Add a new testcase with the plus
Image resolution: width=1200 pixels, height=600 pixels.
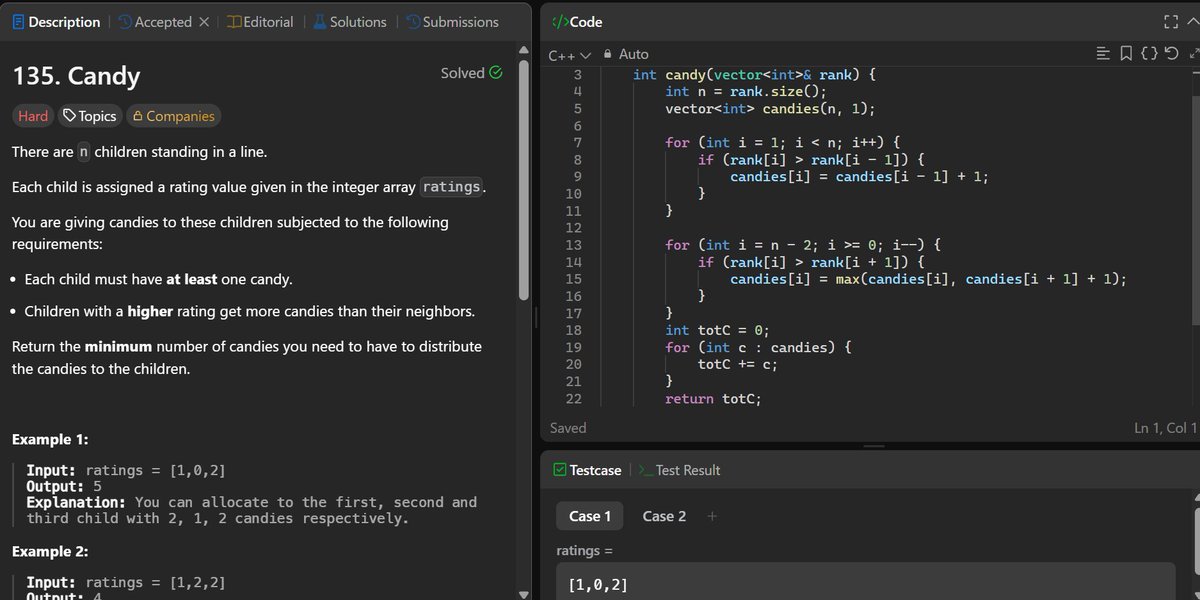tap(712, 516)
